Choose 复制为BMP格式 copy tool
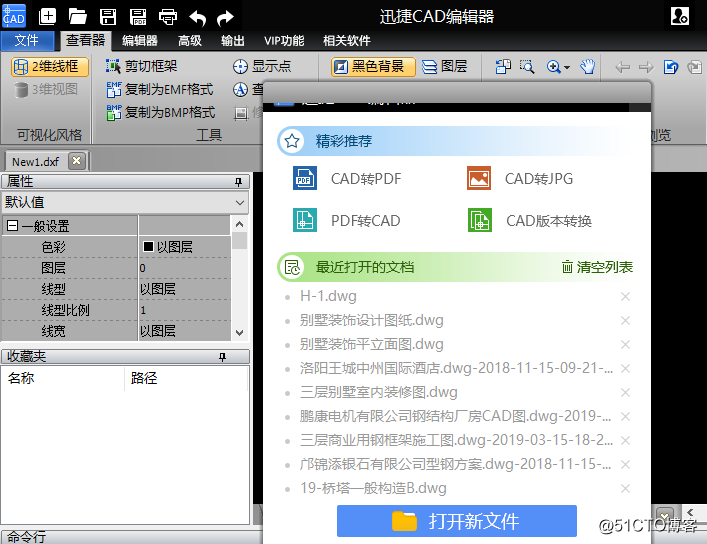This screenshot has height=544, width=707. pyautogui.click(x=161, y=112)
